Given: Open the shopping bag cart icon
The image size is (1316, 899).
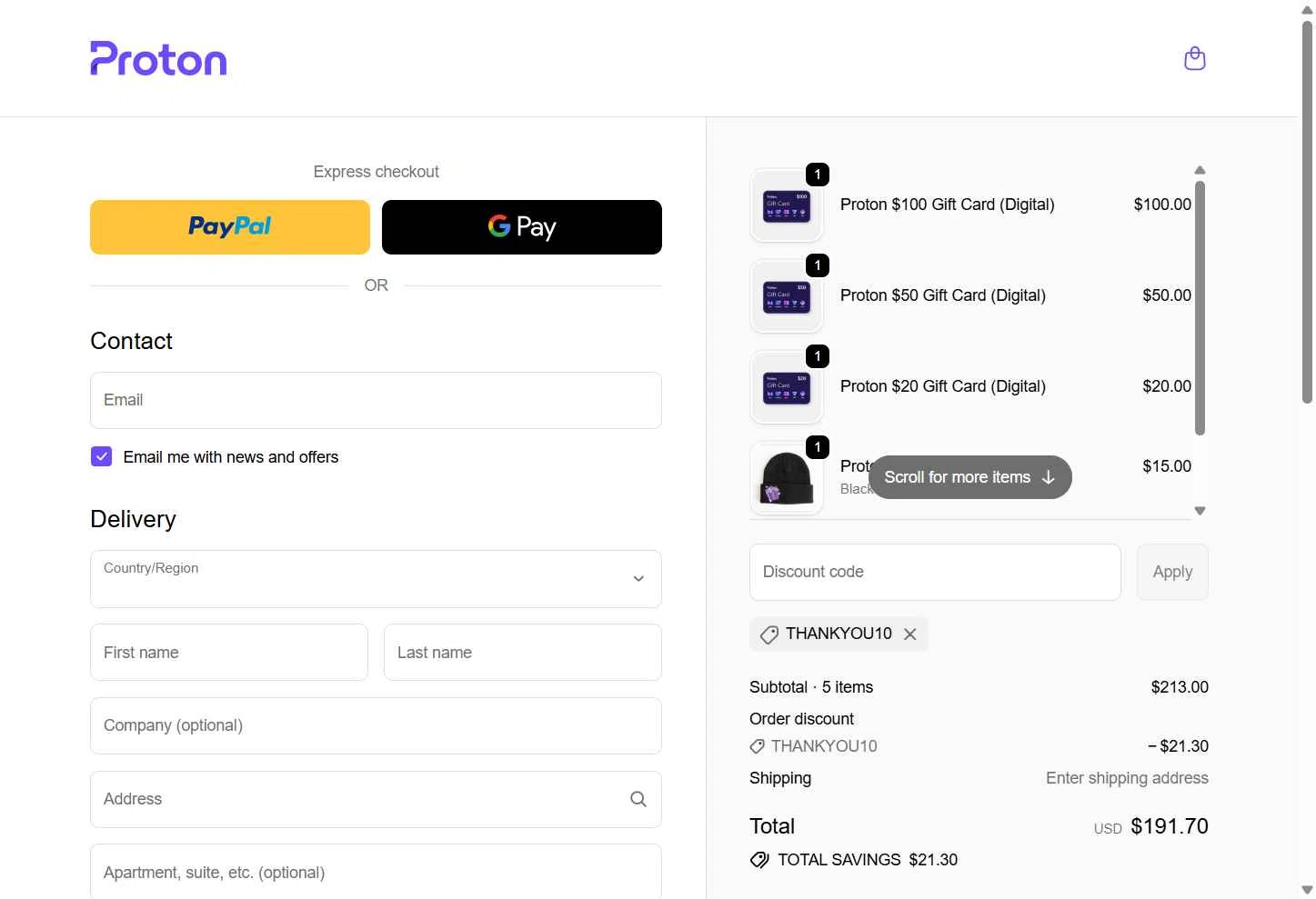Looking at the screenshot, I should 1194,58.
